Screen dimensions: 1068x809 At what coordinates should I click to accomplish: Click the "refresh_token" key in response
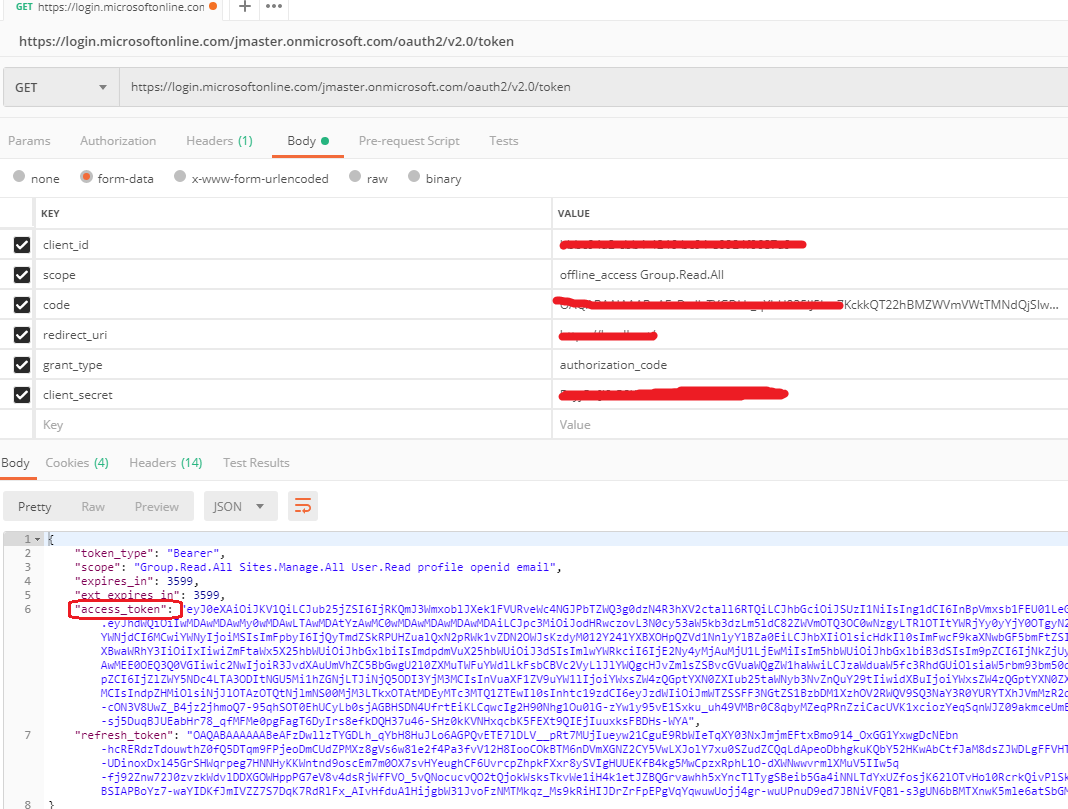tap(124, 735)
